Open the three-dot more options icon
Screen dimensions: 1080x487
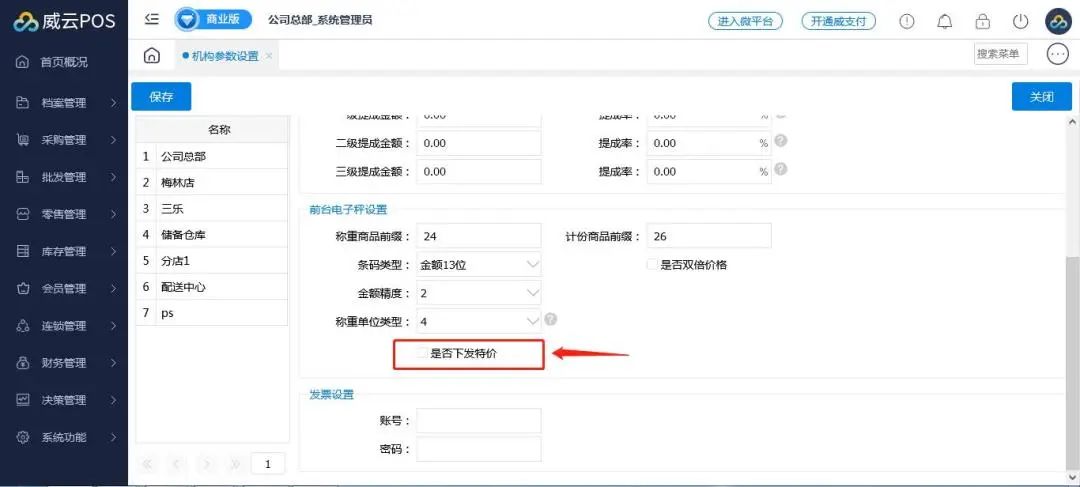click(x=1057, y=54)
